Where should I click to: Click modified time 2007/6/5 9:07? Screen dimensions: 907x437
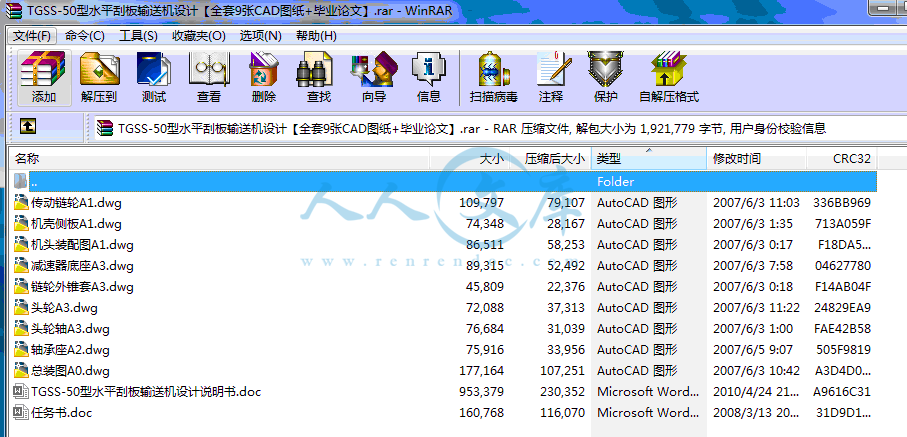click(x=753, y=350)
